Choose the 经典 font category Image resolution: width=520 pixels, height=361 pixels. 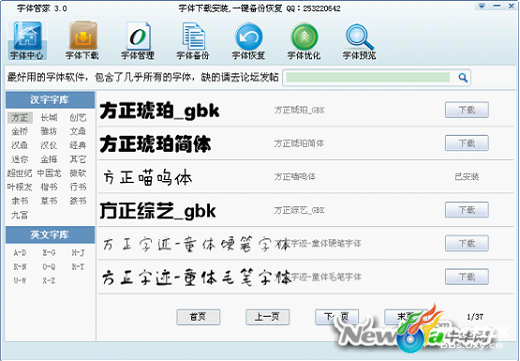(x=78, y=145)
